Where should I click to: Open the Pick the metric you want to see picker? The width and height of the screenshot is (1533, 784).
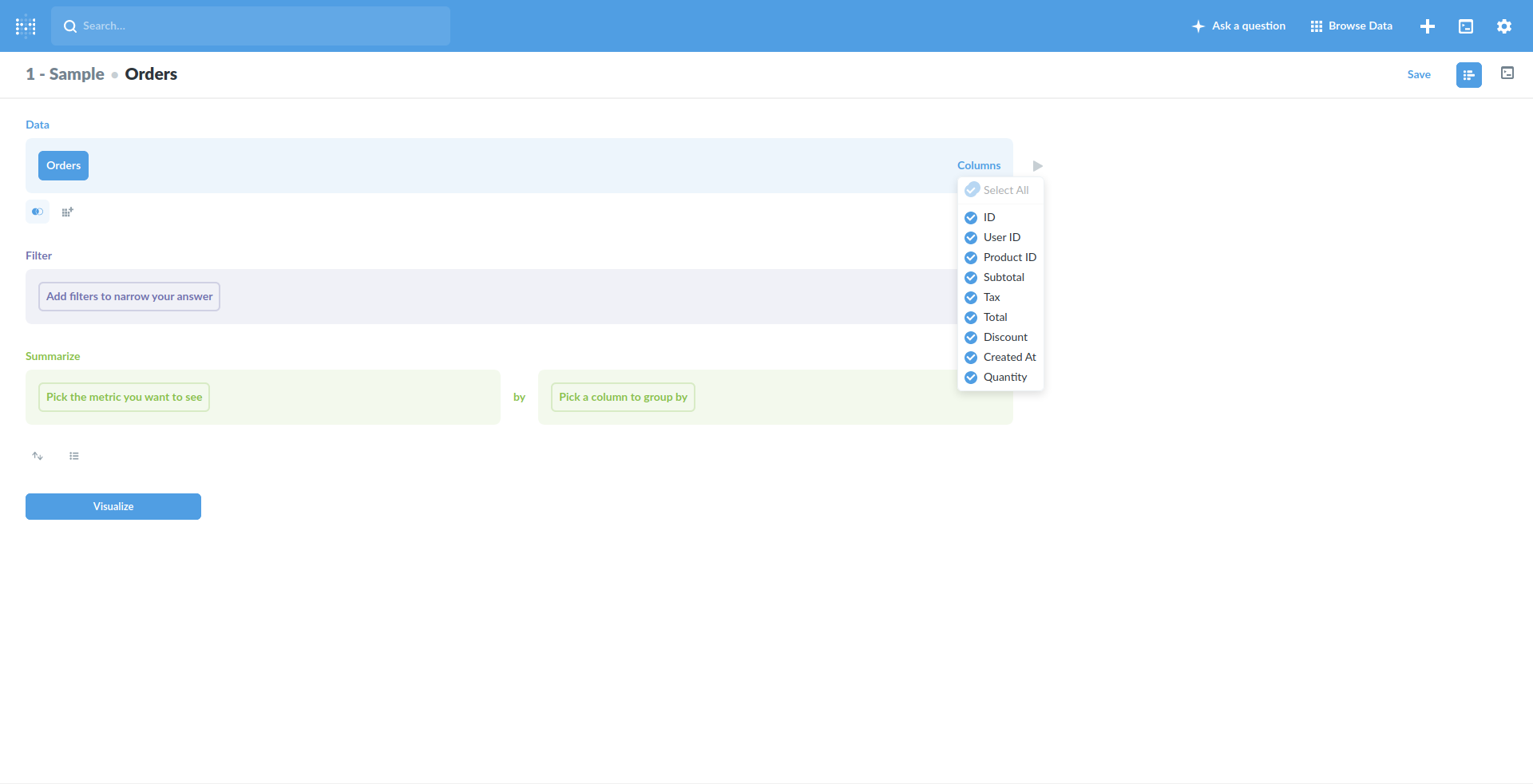124,397
